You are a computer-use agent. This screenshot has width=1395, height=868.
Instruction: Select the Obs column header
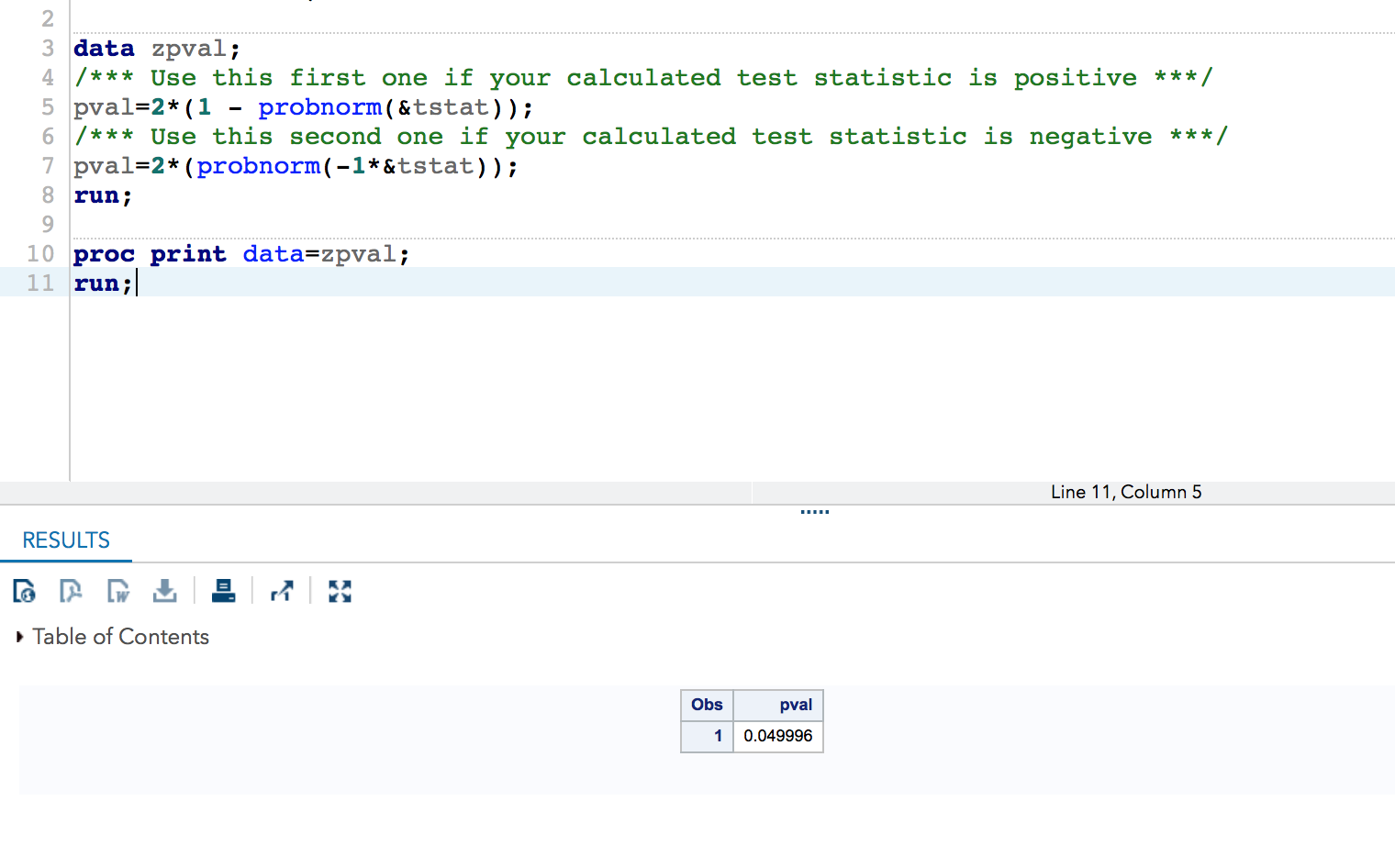coord(707,705)
